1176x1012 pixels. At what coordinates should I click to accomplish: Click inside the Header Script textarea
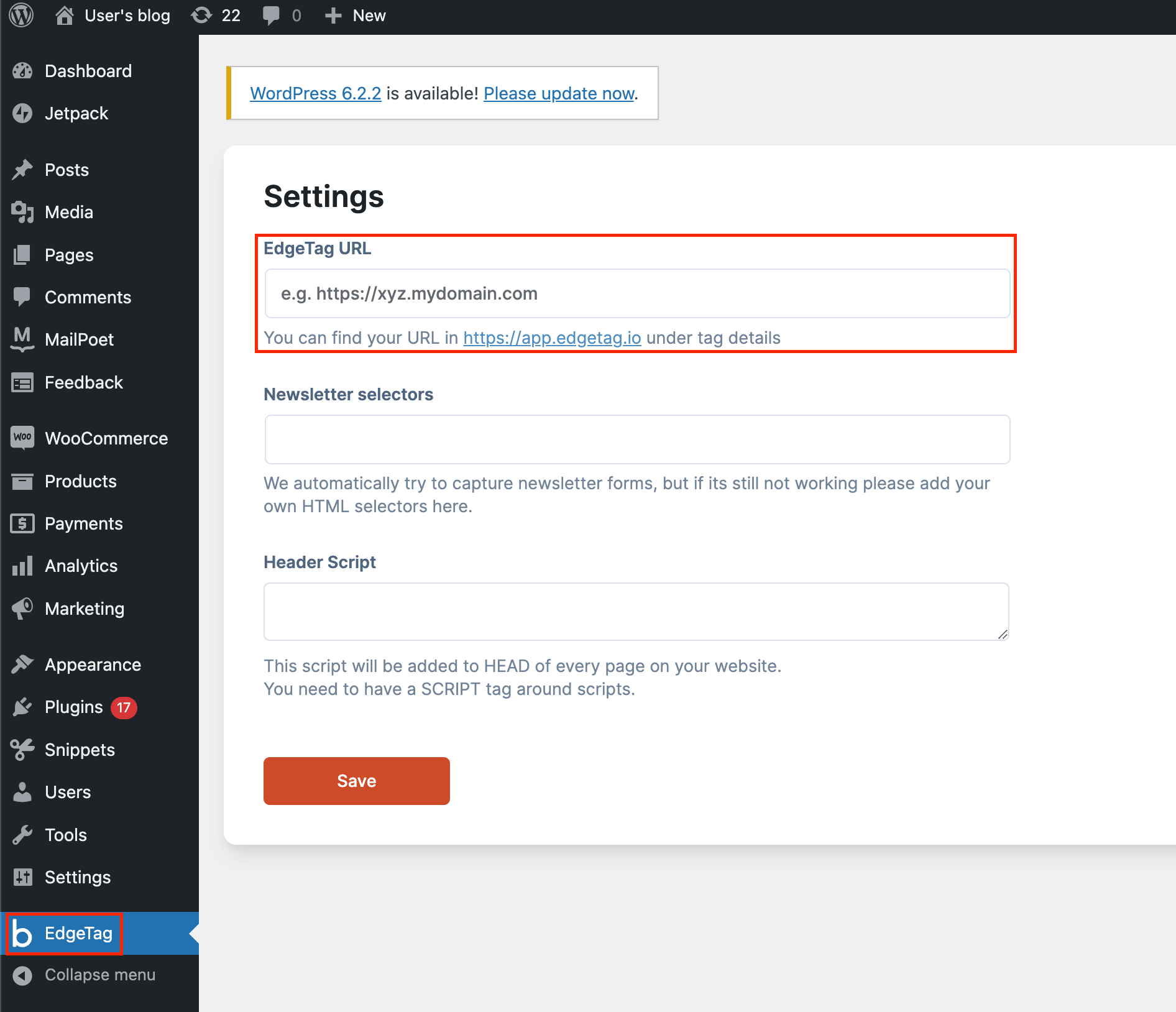point(636,611)
